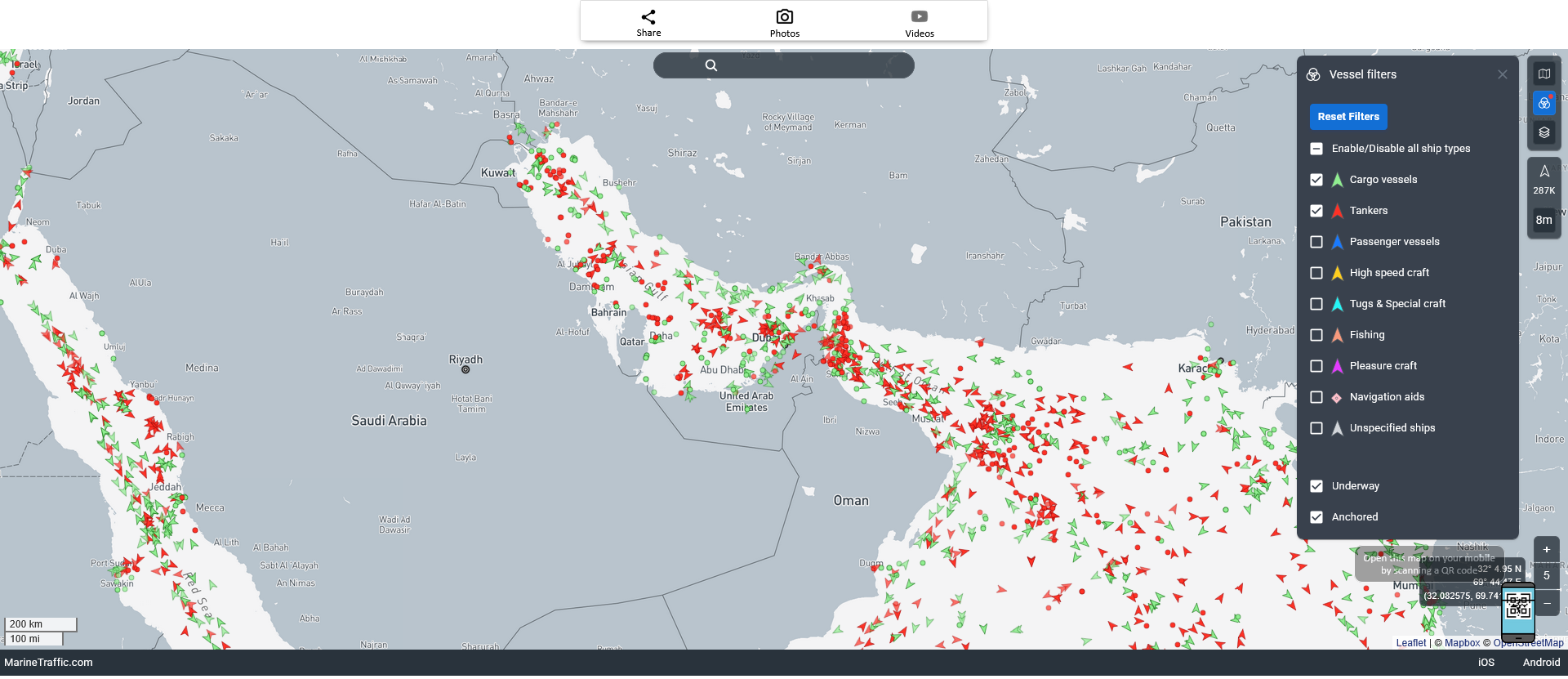
Task: Click the '100 mi' scale label
Action: click(x=34, y=639)
